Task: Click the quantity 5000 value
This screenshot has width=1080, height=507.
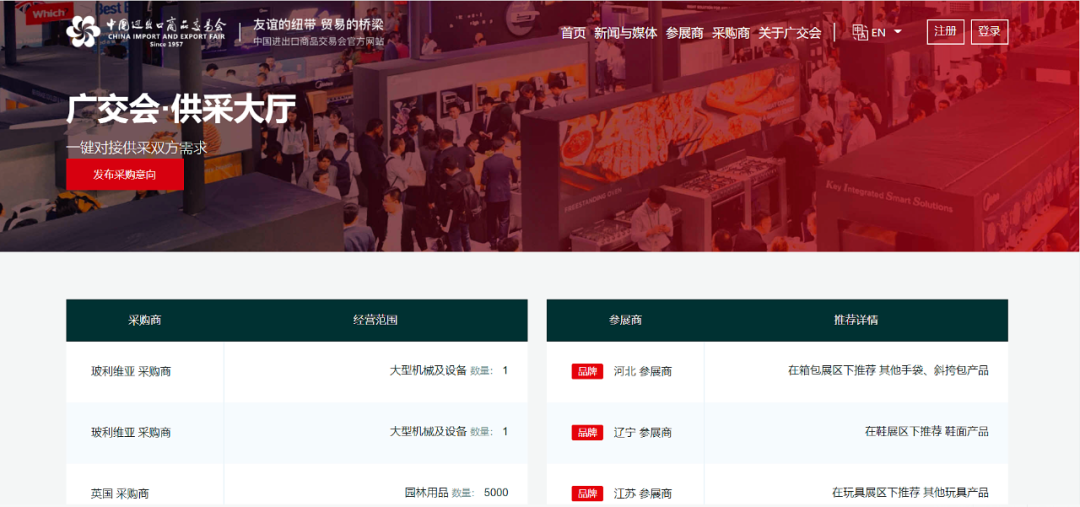Action: pyautogui.click(x=496, y=493)
